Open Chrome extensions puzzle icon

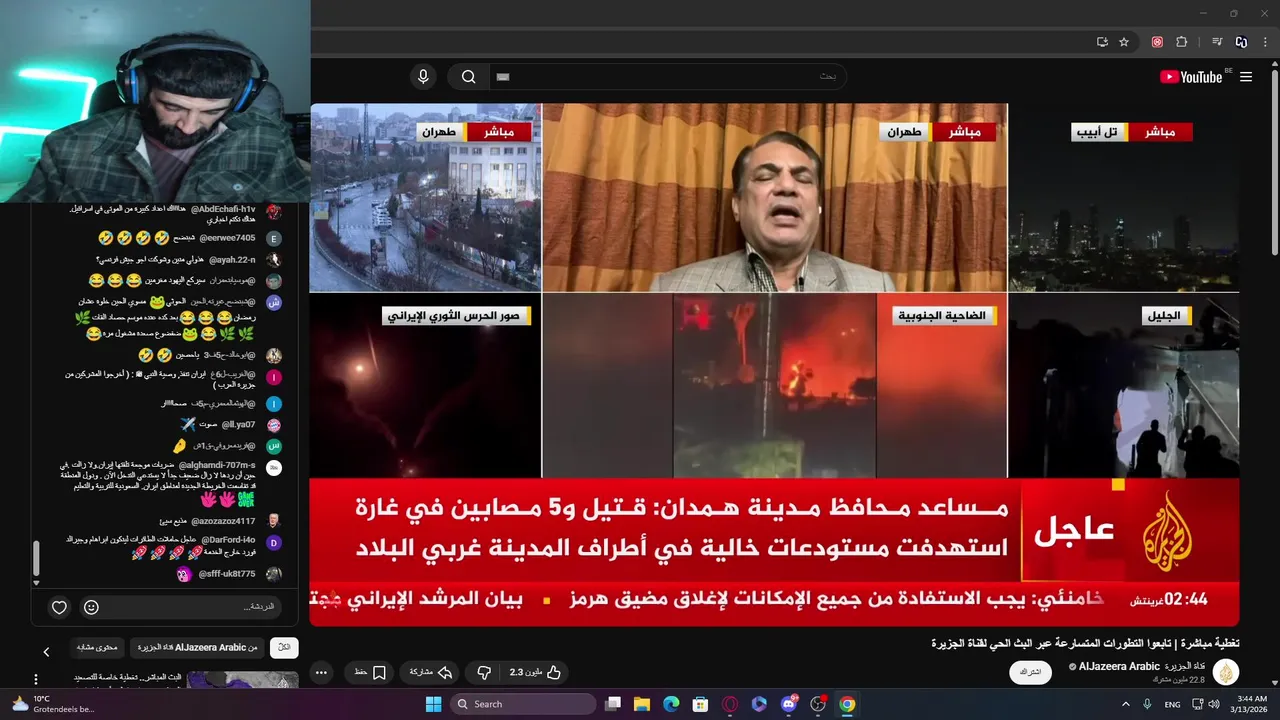tap(1182, 42)
